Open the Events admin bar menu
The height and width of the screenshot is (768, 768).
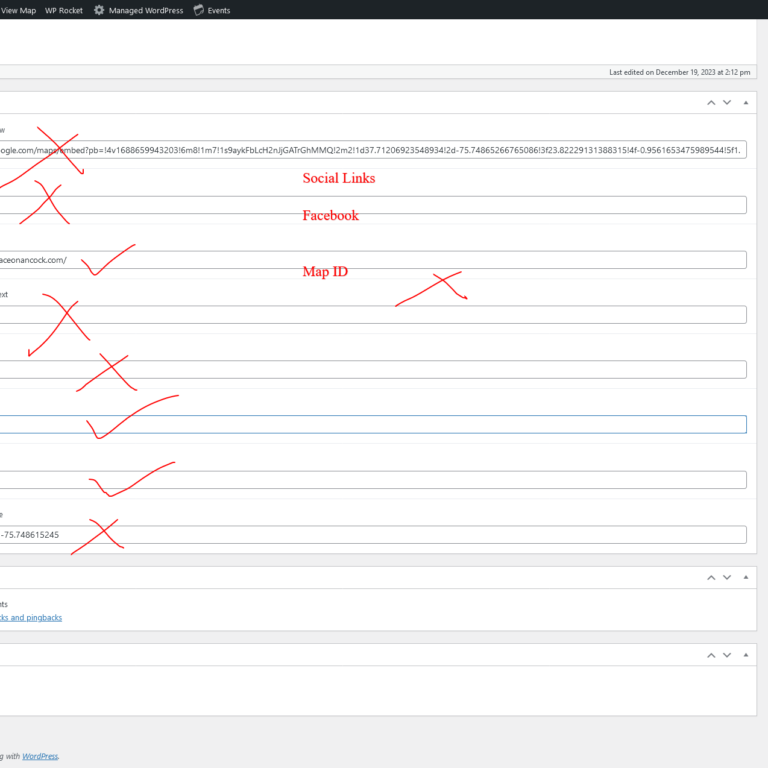click(x=218, y=10)
